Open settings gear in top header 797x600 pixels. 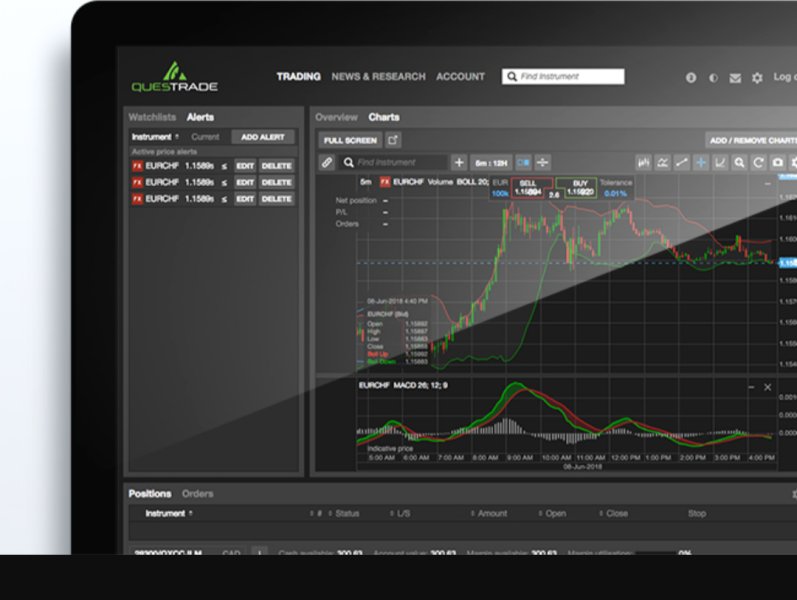757,78
